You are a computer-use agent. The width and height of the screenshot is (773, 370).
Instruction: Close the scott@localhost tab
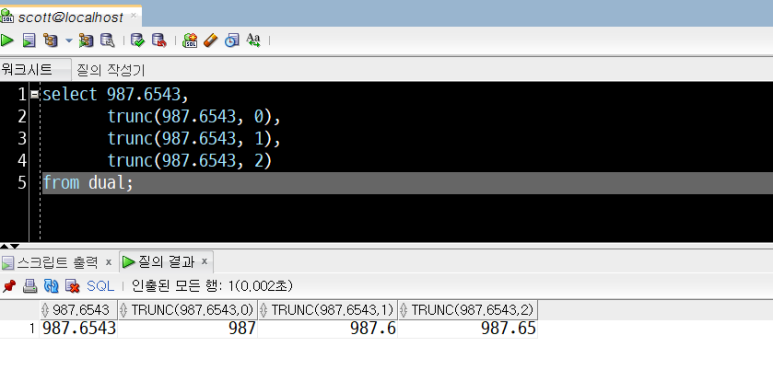[133, 16]
